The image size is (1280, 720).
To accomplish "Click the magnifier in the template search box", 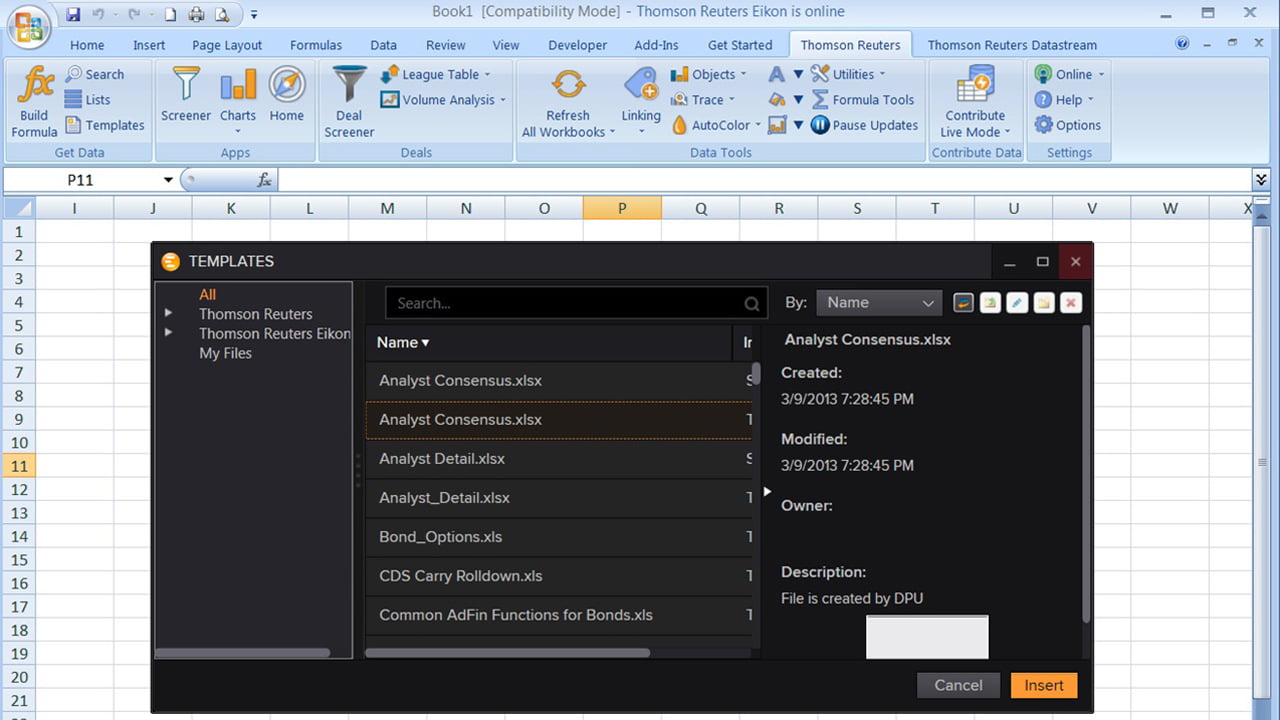I will pyautogui.click(x=752, y=304).
